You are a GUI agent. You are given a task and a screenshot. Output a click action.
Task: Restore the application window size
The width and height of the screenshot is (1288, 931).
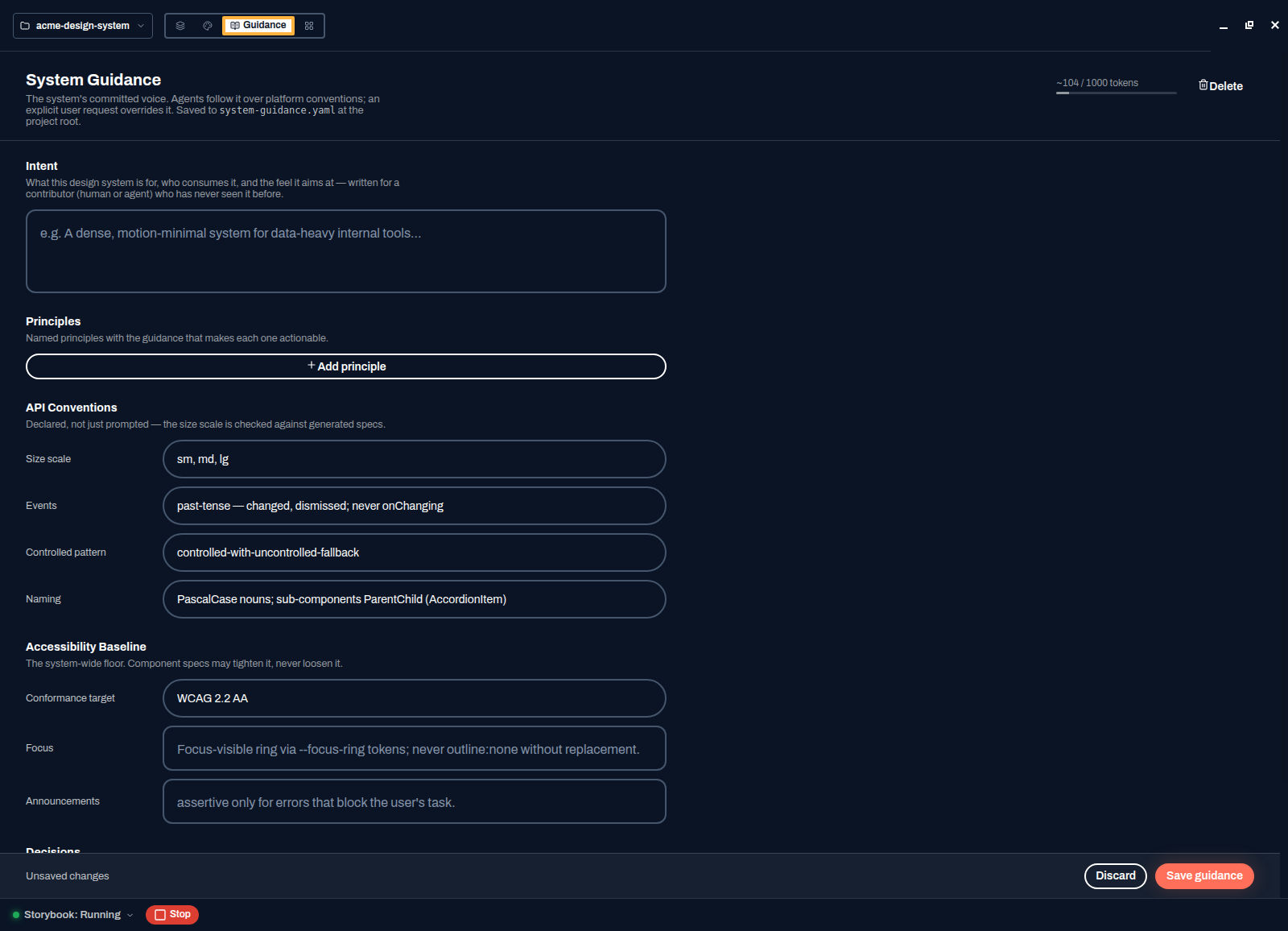pyautogui.click(x=1249, y=26)
